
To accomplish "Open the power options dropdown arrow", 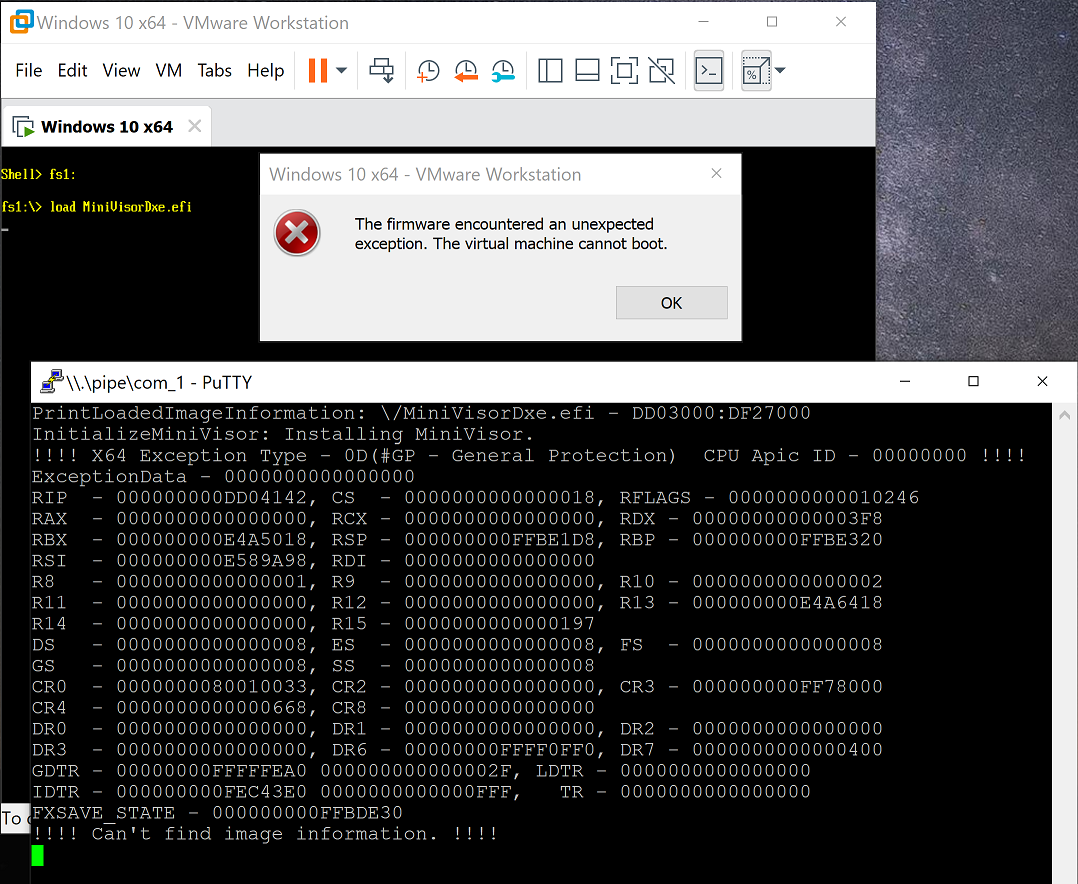I will 343,70.
